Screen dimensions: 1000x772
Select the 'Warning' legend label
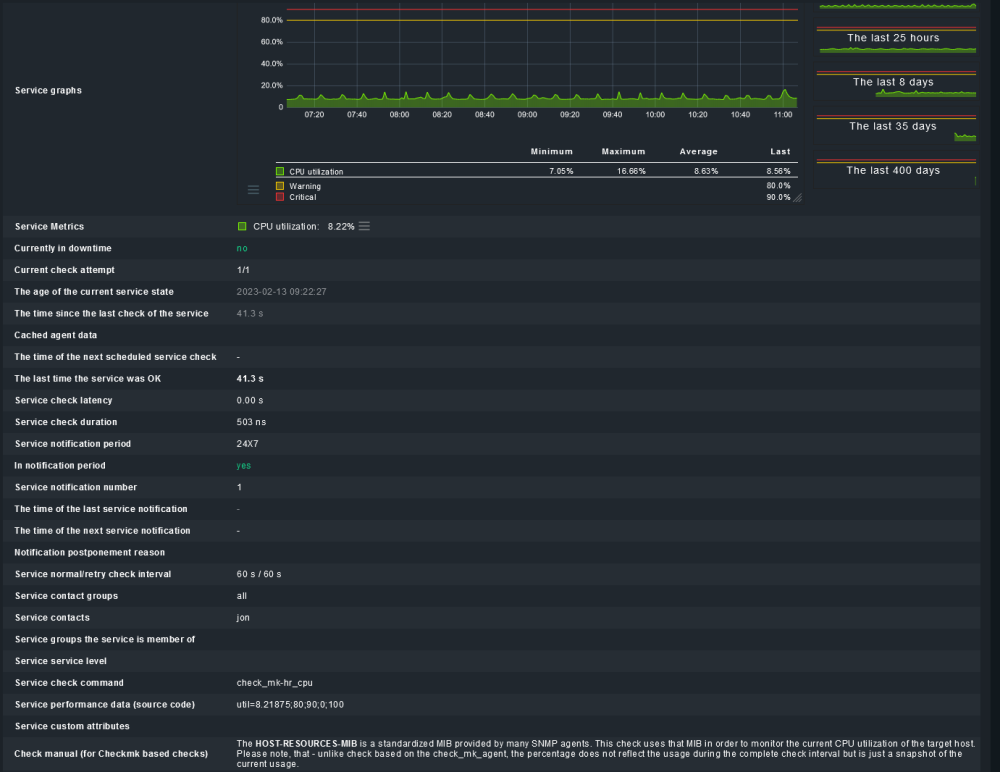pyautogui.click(x=305, y=186)
